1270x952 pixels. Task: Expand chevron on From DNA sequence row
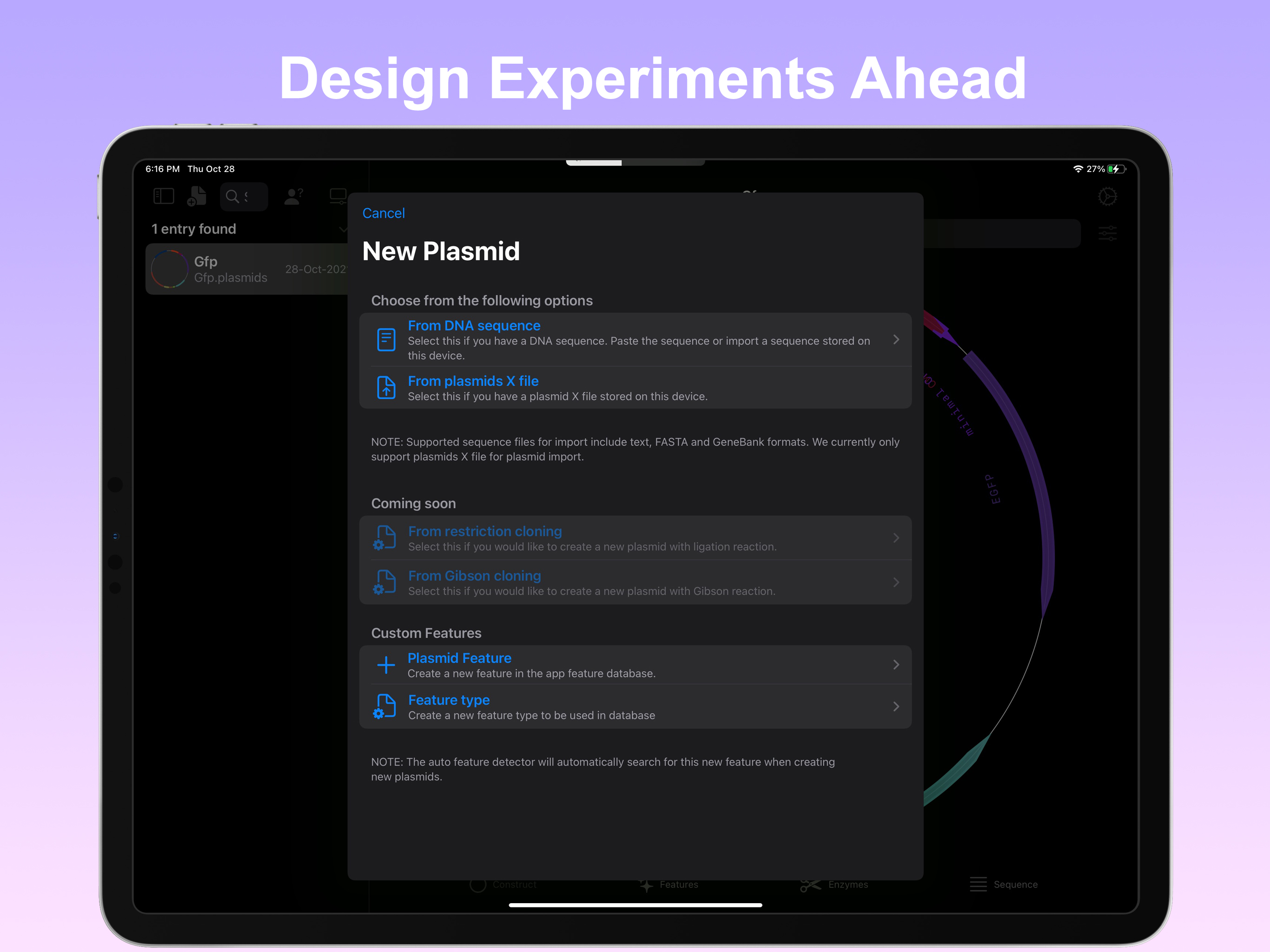click(x=896, y=339)
